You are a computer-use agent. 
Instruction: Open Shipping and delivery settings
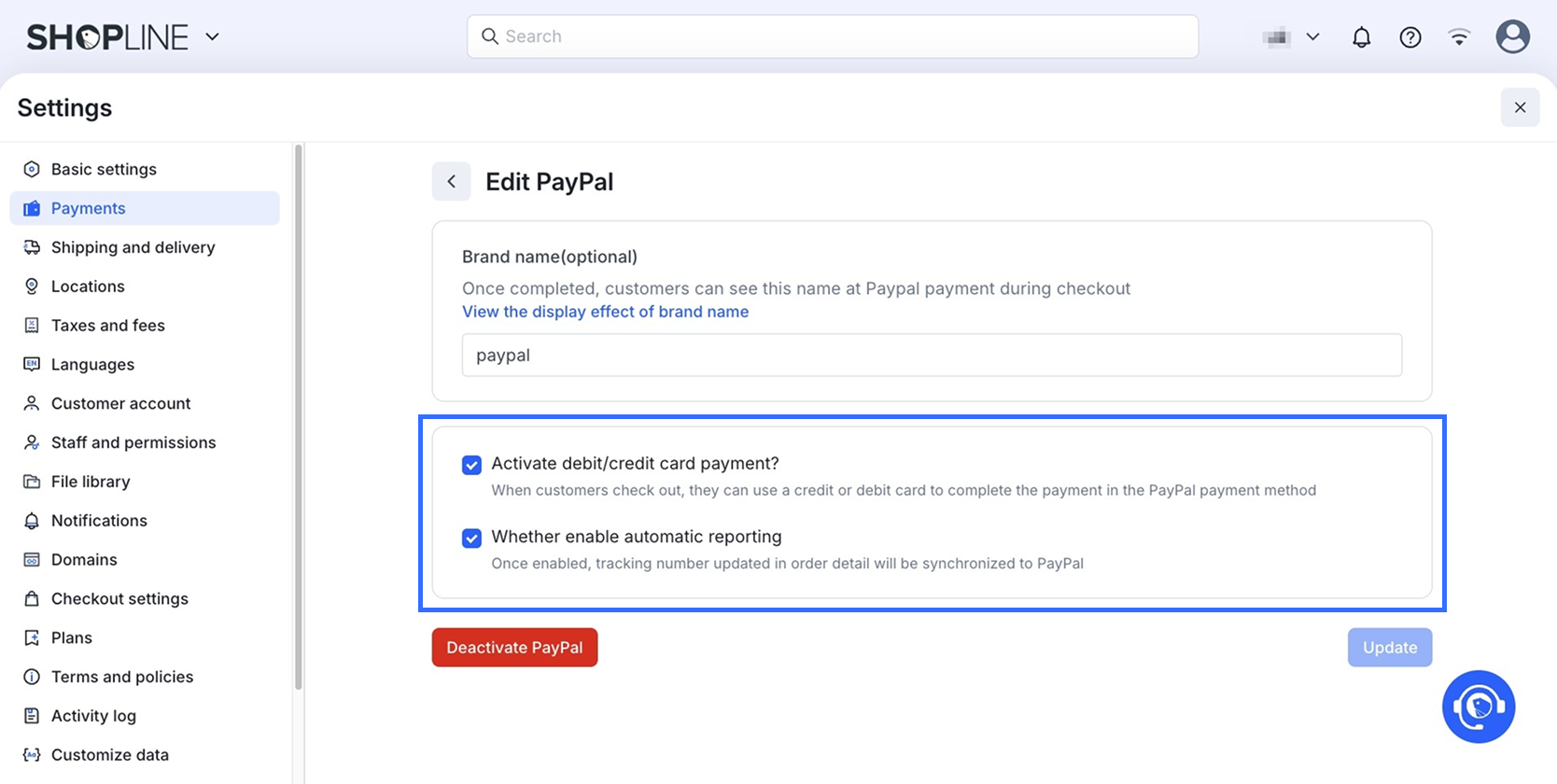click(133, 247)
